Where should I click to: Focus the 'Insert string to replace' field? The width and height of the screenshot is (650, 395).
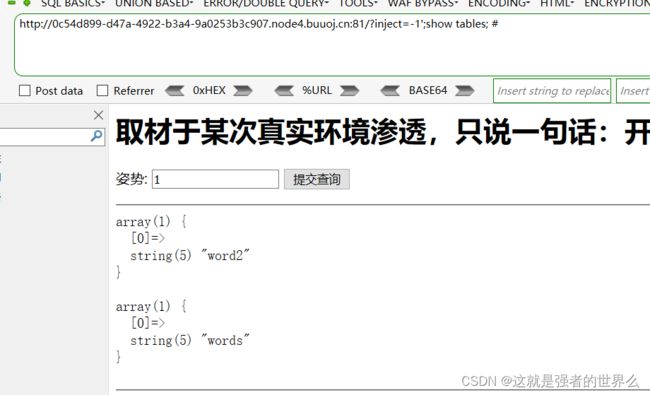coord(552,91)
